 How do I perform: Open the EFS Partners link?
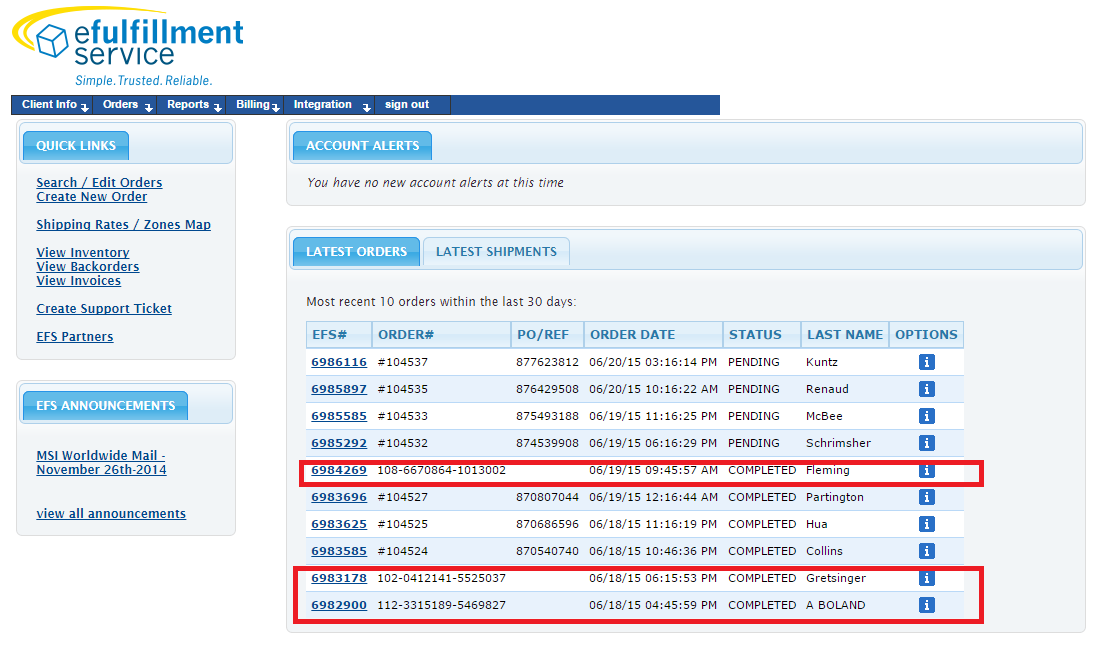coord(75,336)
